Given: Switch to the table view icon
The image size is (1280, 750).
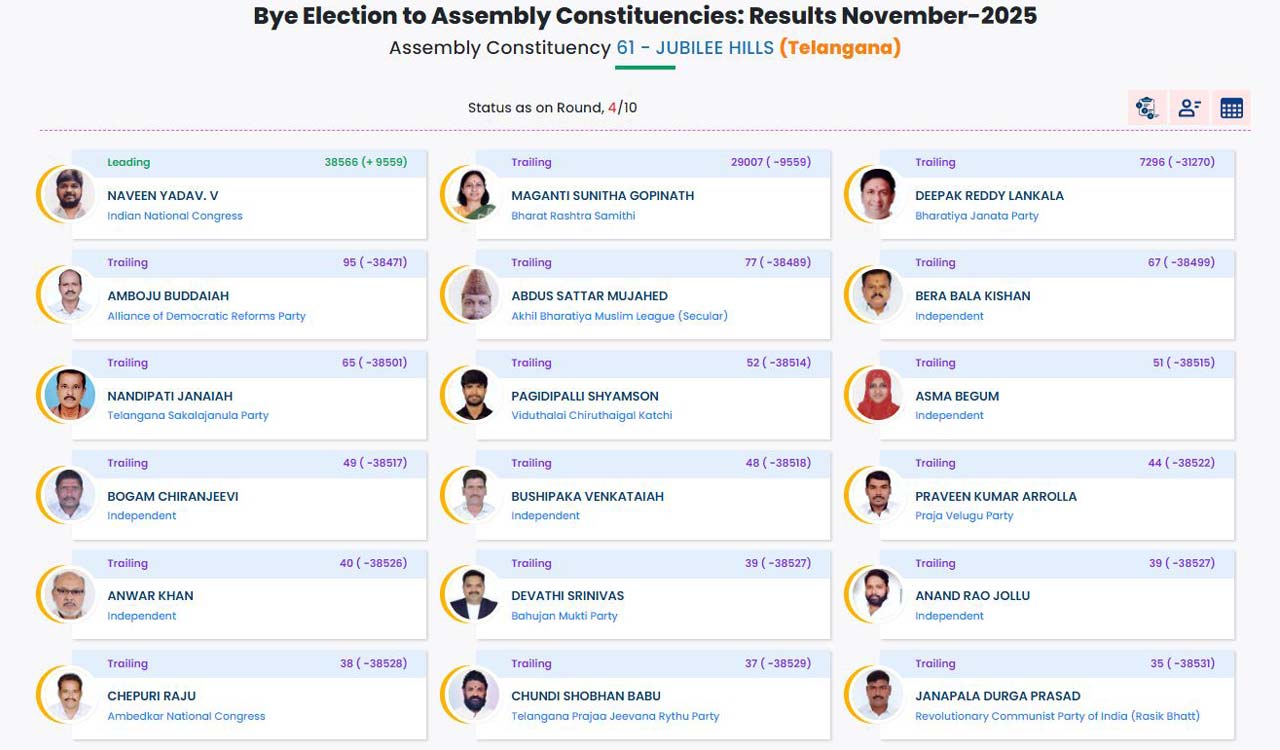Looking at the screenshot, I should 1231,107.
